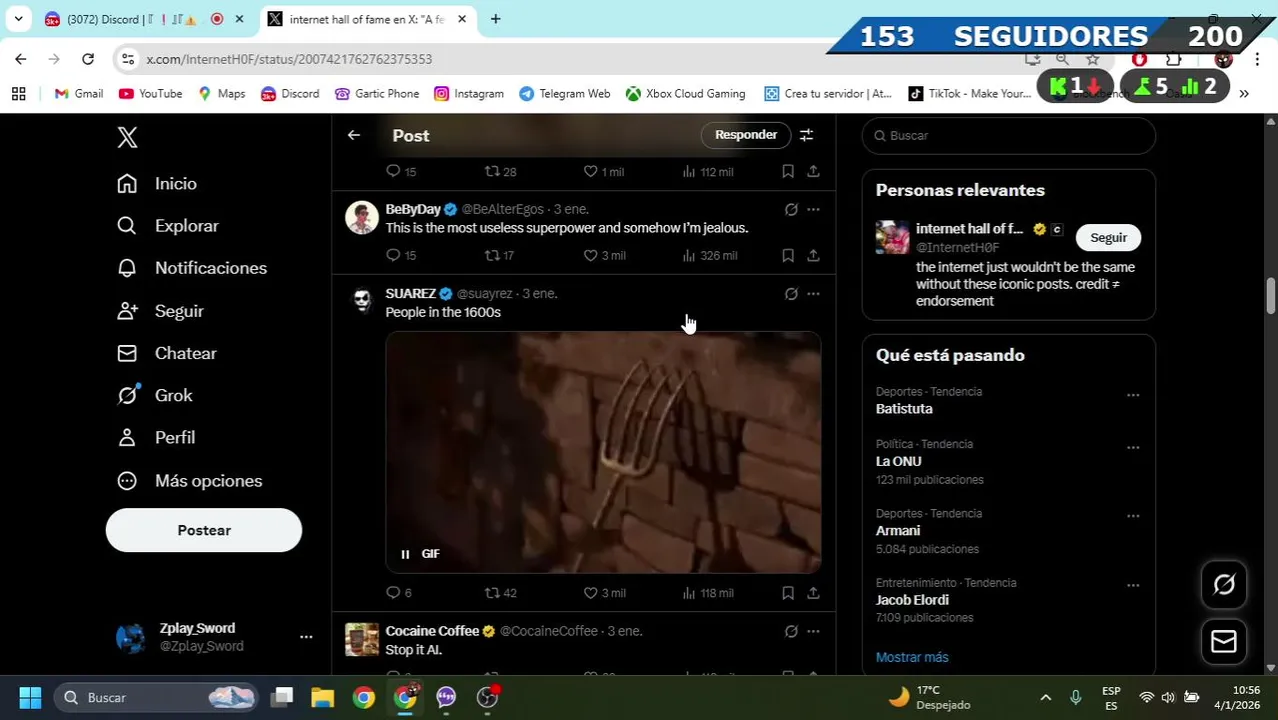The image size is (1278, 720).
Task: Reply to SUAREZ post with 6 replies
Action: coord(399,593)
